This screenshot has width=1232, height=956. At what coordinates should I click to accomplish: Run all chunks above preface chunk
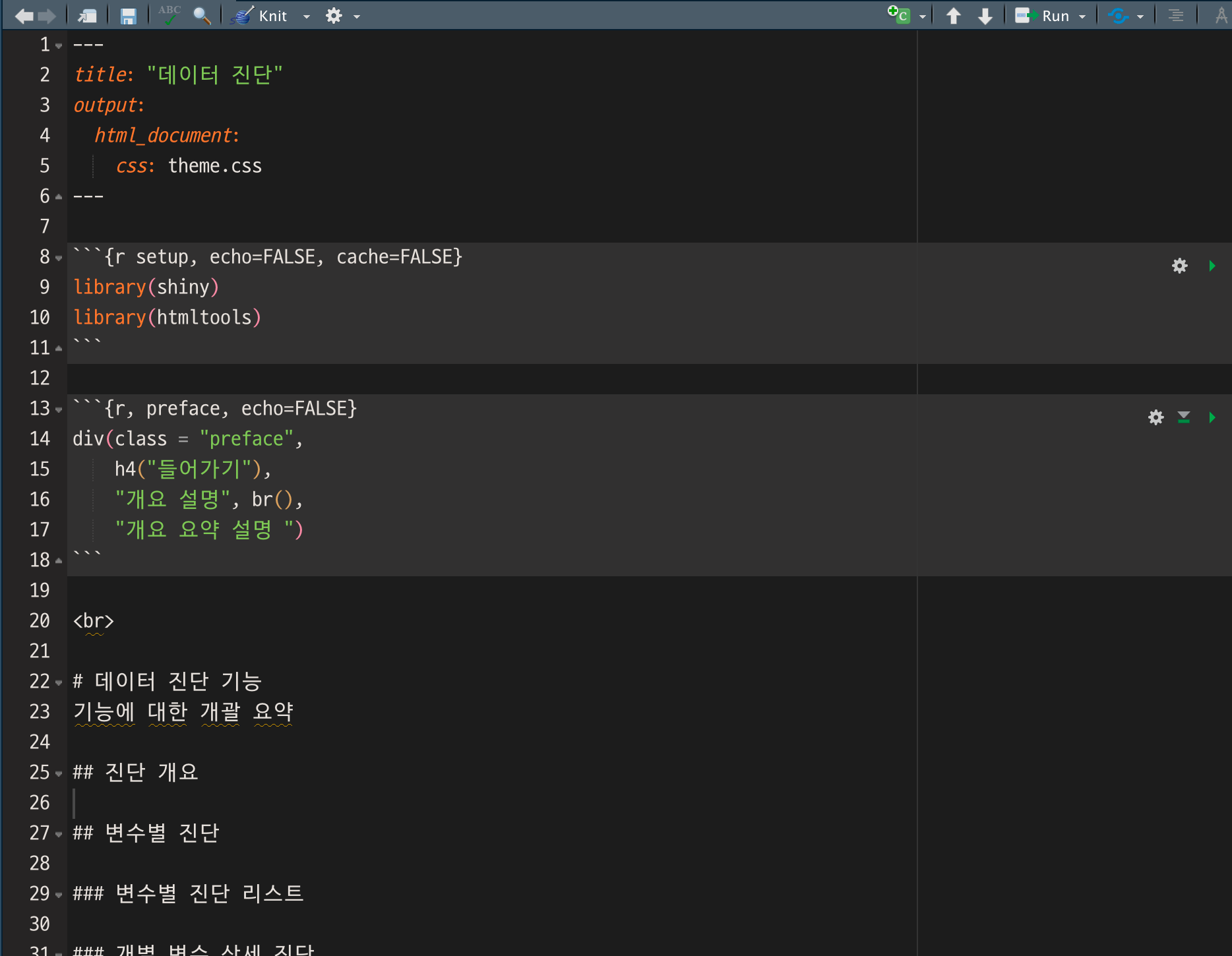(x=1184, y=417)
